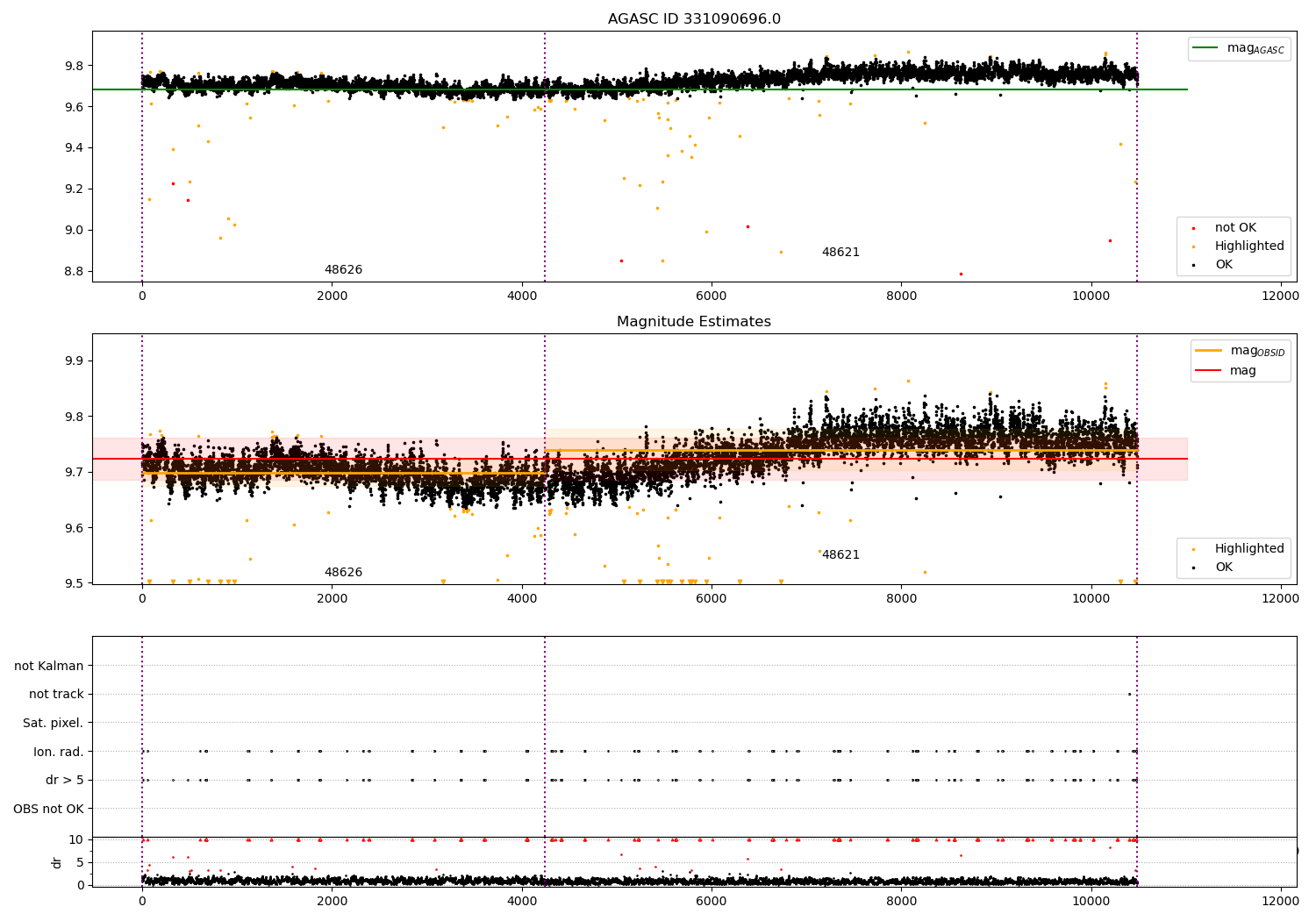This screenshot has width=1316, height=921.
Task: Click the 'OBS not OK' axis label
Action: pyautogui.click(x=49, y=809)
